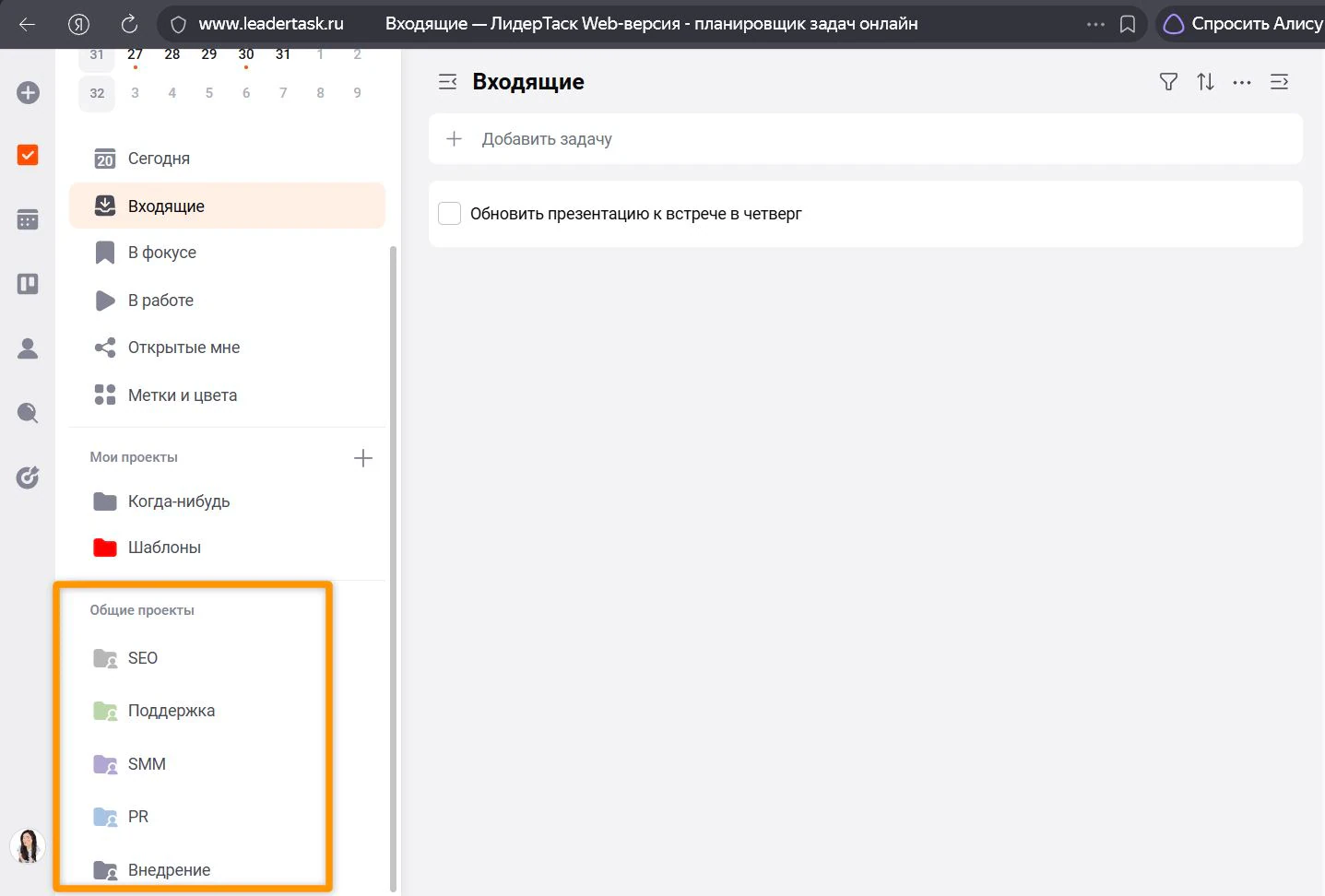Open Входящие list
Viewport: 1325px width, 896px height.
point(227,206)
